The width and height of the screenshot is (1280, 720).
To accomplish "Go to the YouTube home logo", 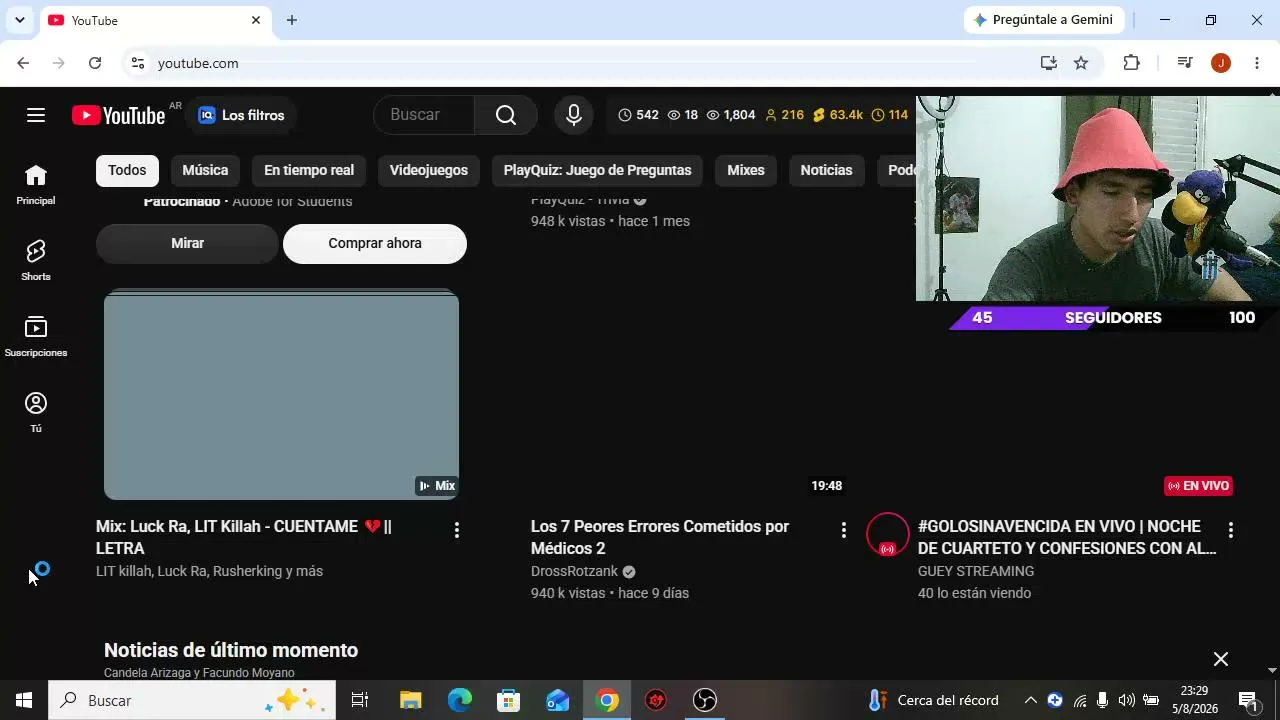I will pyautogui.click(x=119, y=115).
